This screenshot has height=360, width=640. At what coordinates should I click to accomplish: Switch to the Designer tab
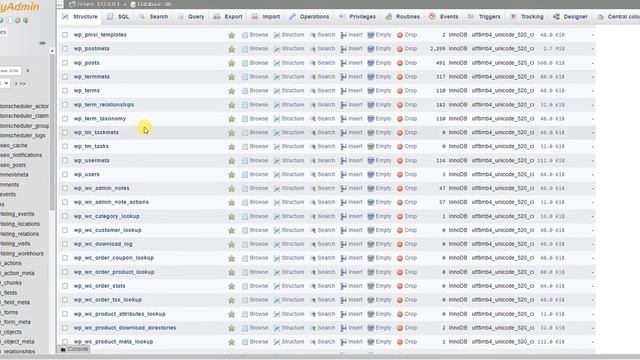pyautogui.click(x=571, y=17)
